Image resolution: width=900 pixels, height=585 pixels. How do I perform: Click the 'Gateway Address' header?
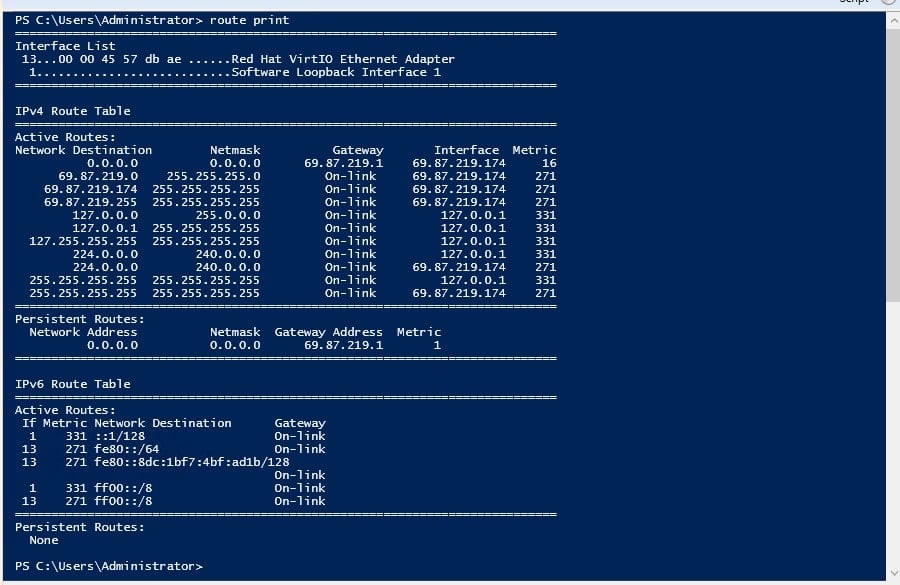328,332
